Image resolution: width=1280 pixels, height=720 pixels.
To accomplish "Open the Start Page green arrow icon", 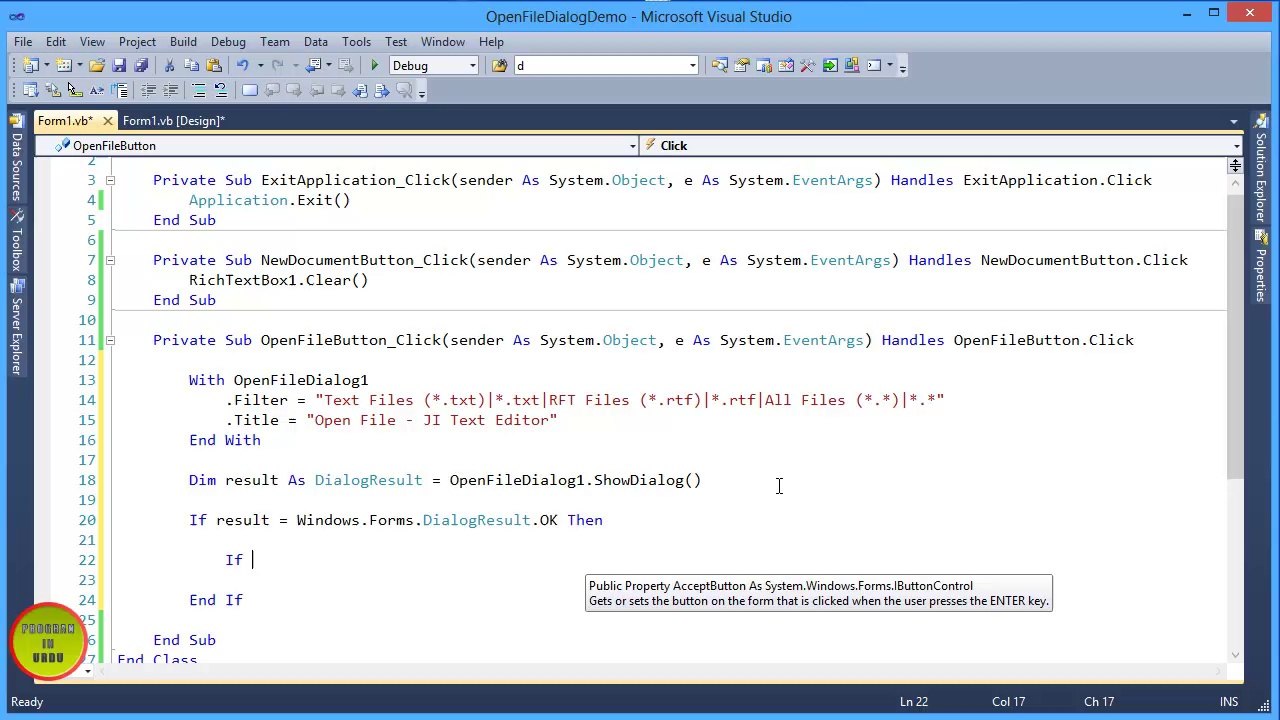I will click(830, 66).
